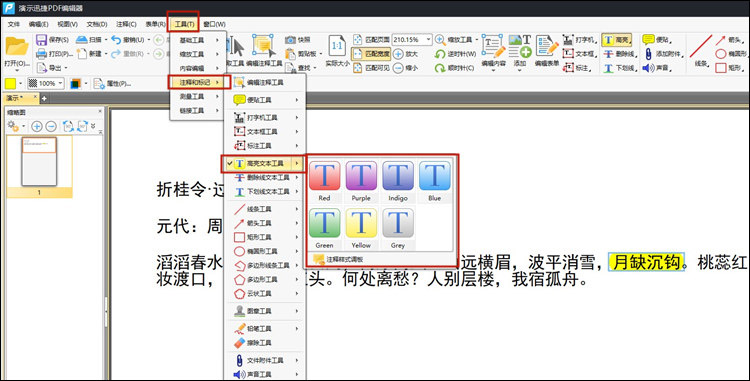Click the zoom-in icon in thumbnail panel
Image resolution: width=750 pixels, height=381 pixels.
36,126
